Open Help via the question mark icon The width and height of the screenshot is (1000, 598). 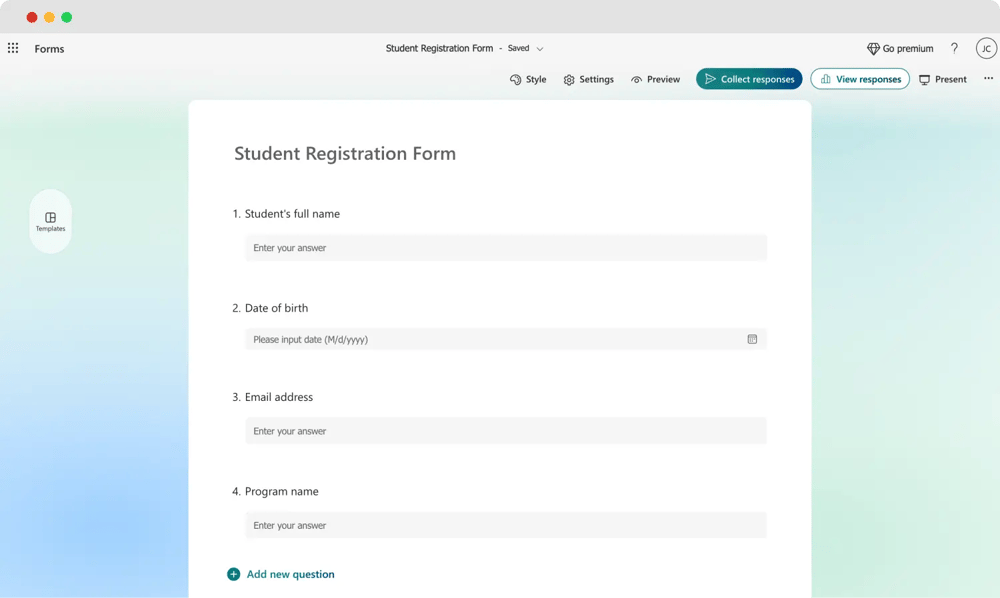(953, 48)
